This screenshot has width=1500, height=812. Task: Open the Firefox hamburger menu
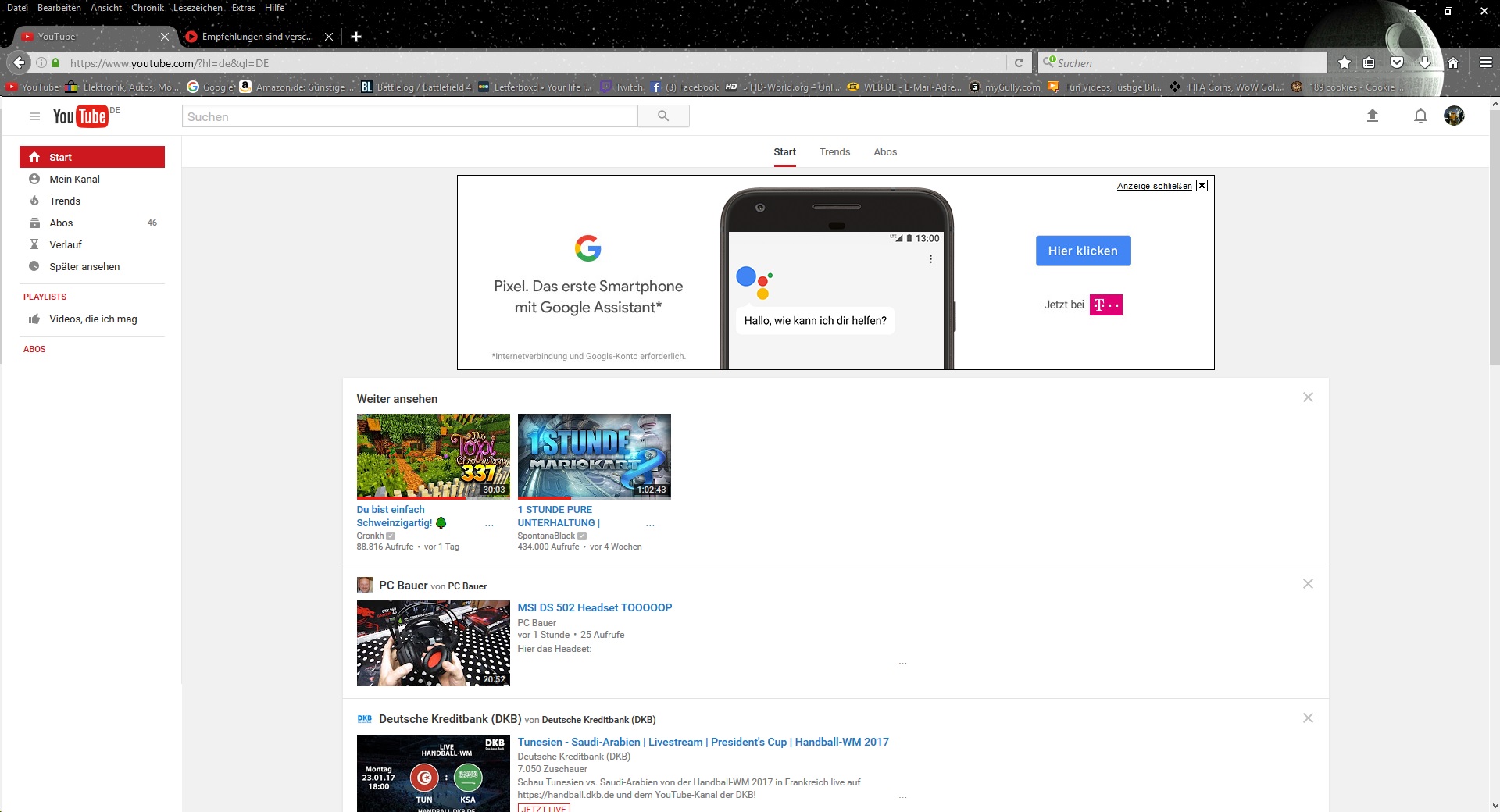(1485, 63)
